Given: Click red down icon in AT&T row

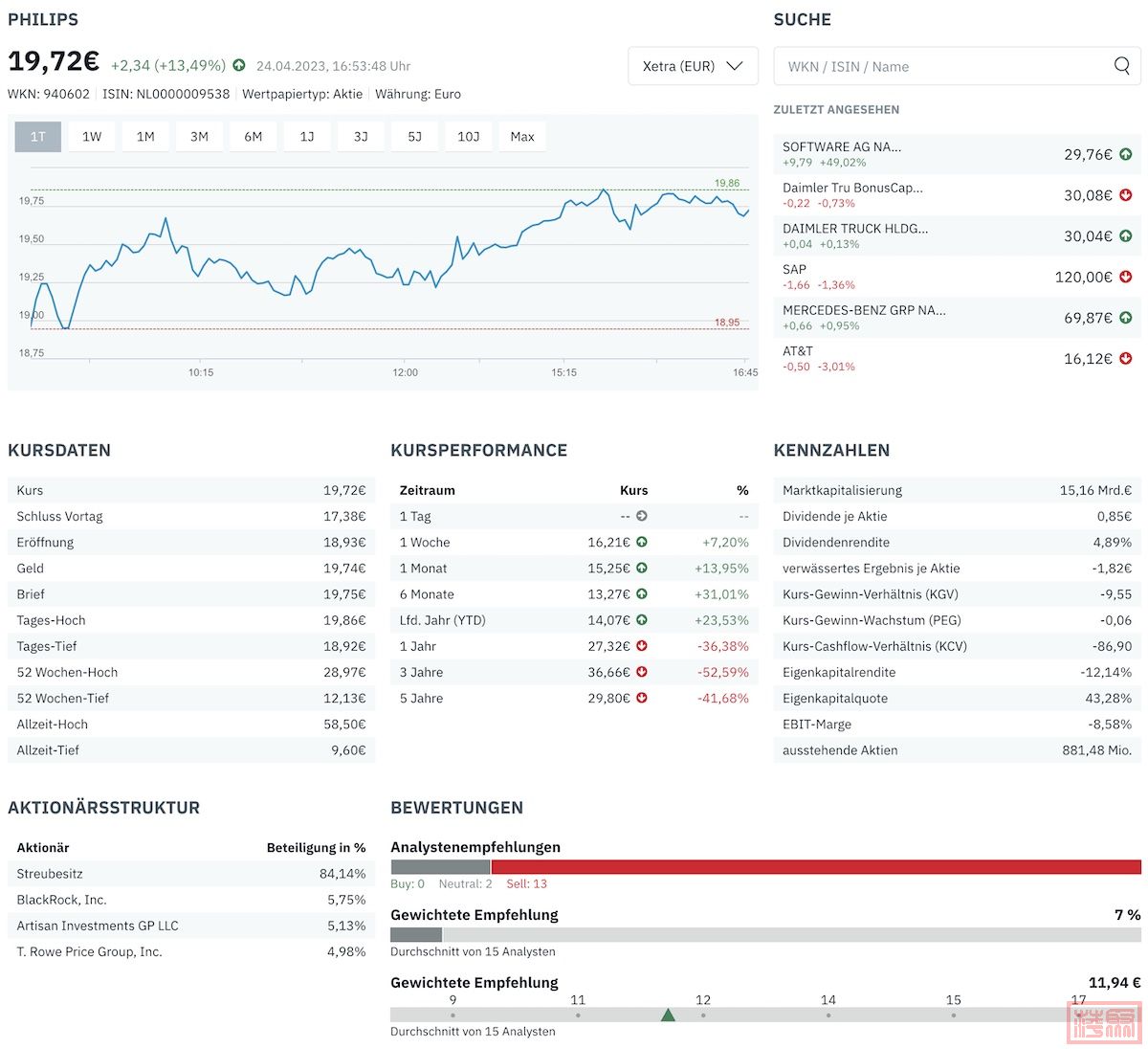Looking at the screenshot, I should (x=1125, y=358).
